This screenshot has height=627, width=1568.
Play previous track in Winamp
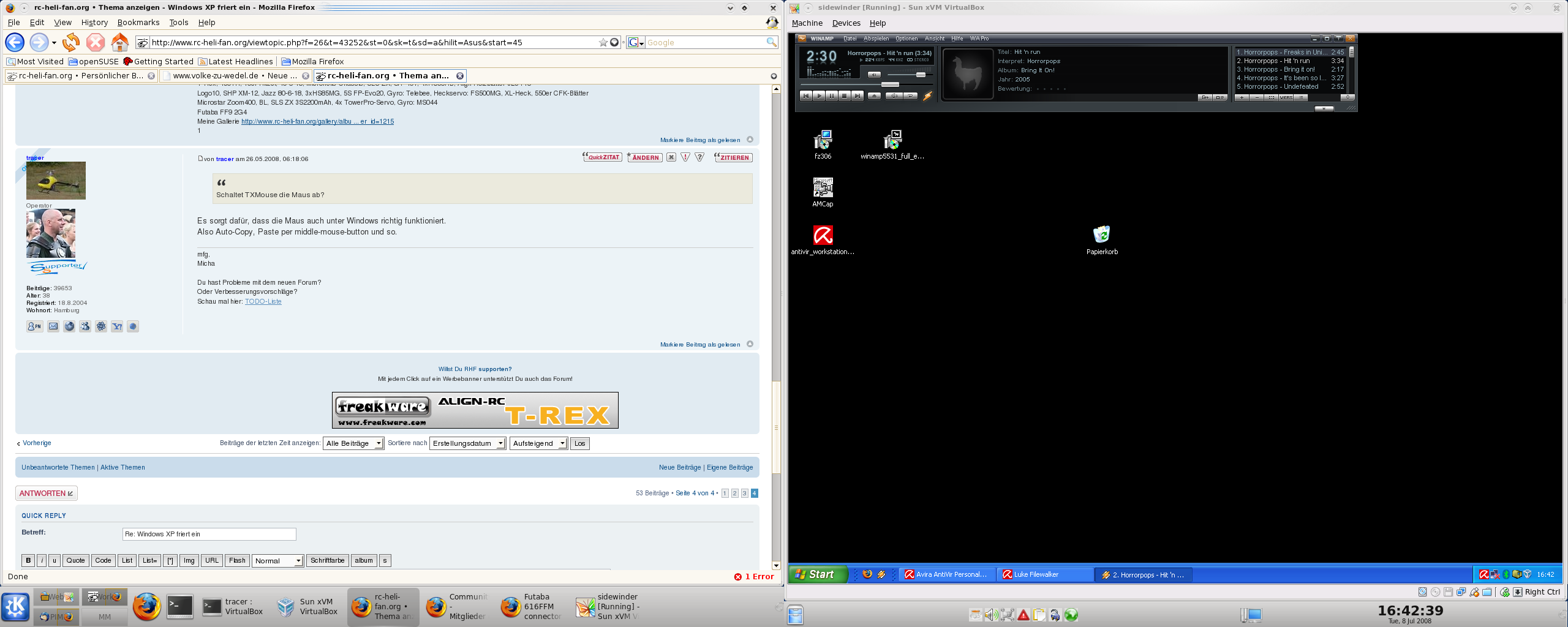806,96
